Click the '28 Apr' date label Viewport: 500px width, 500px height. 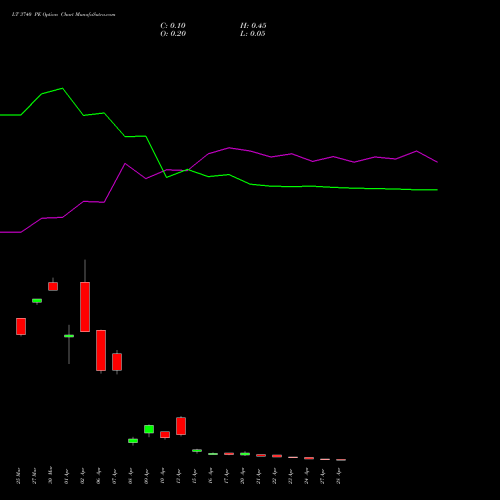(338, 476)
